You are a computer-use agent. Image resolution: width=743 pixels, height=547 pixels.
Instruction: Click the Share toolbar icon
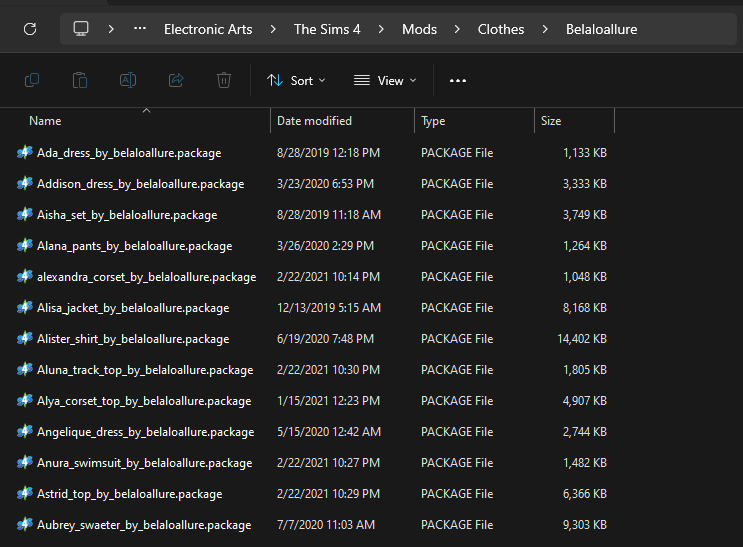[x=176, y=80]
